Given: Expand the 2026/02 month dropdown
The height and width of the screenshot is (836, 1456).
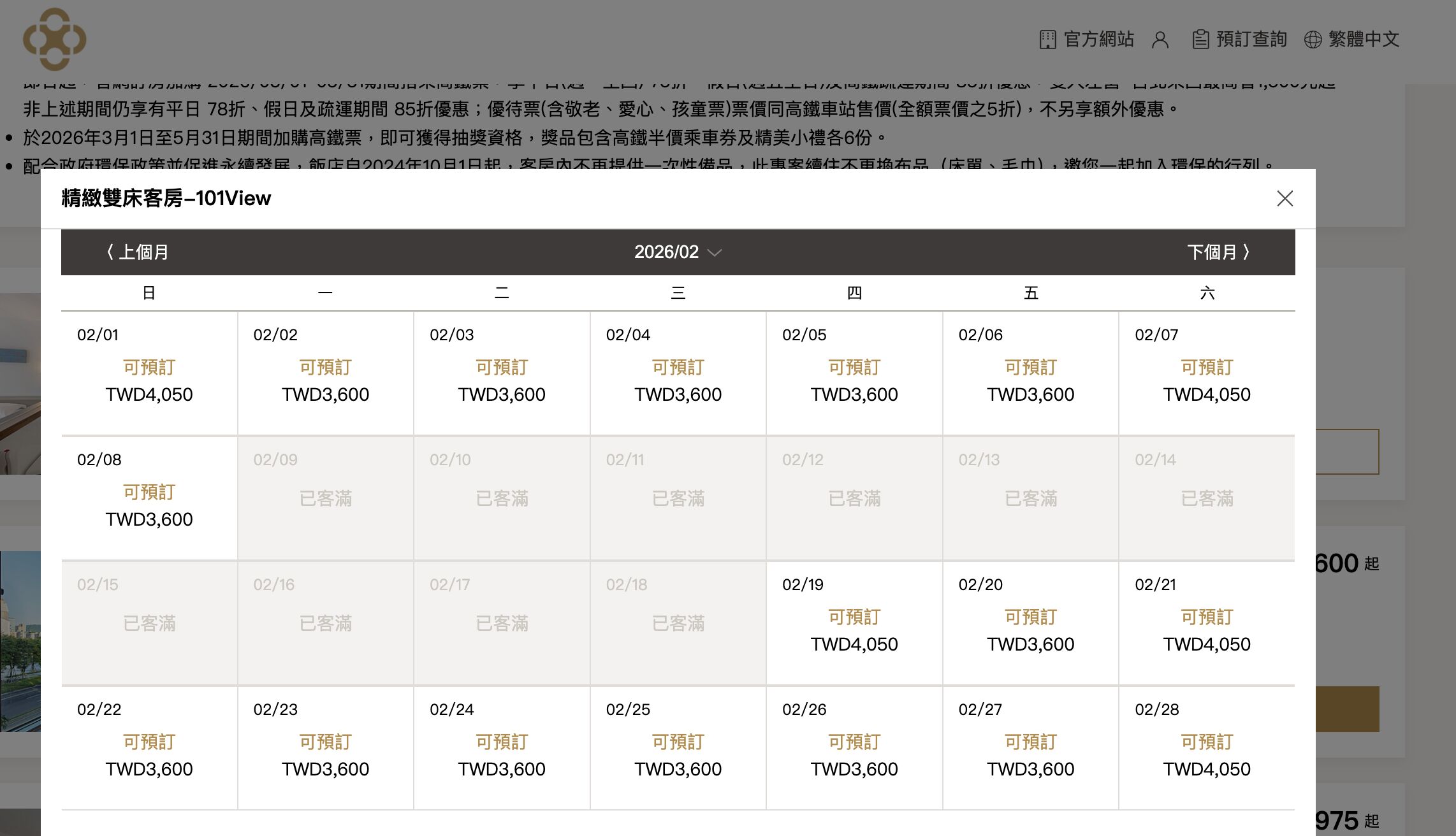Looking at the screenshot, I should coord(678,252).
